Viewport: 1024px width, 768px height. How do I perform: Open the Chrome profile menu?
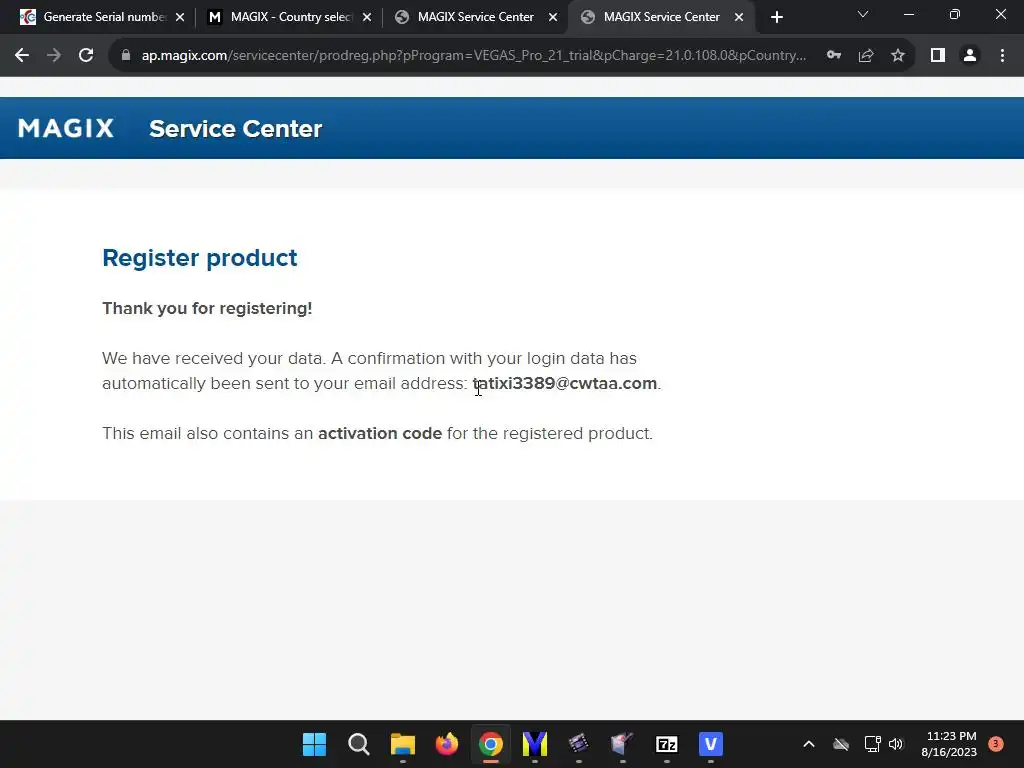[970, 56]
